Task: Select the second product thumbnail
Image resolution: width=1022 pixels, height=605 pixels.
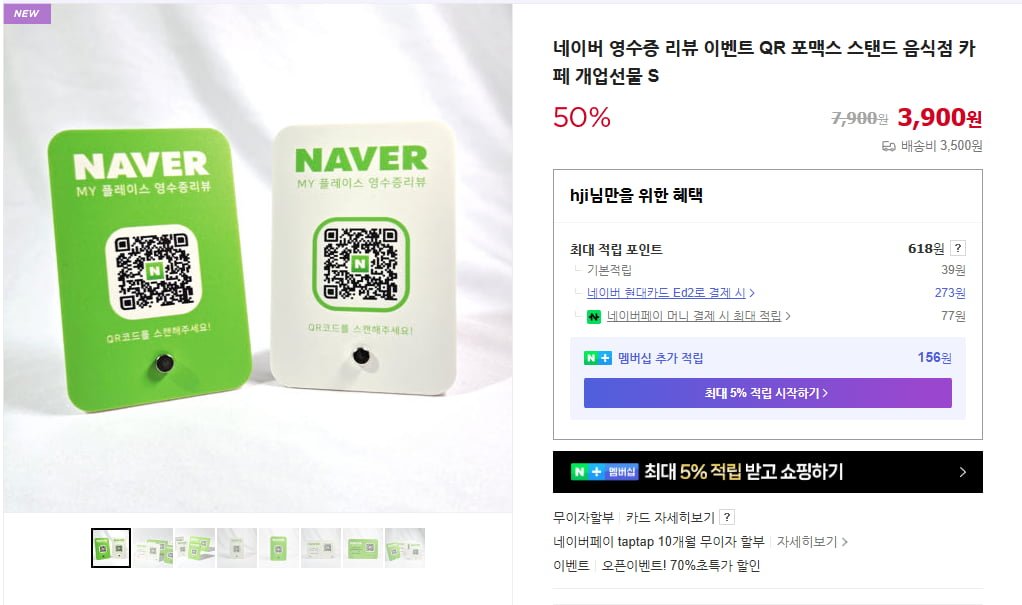Action: [x=153, y=548]
